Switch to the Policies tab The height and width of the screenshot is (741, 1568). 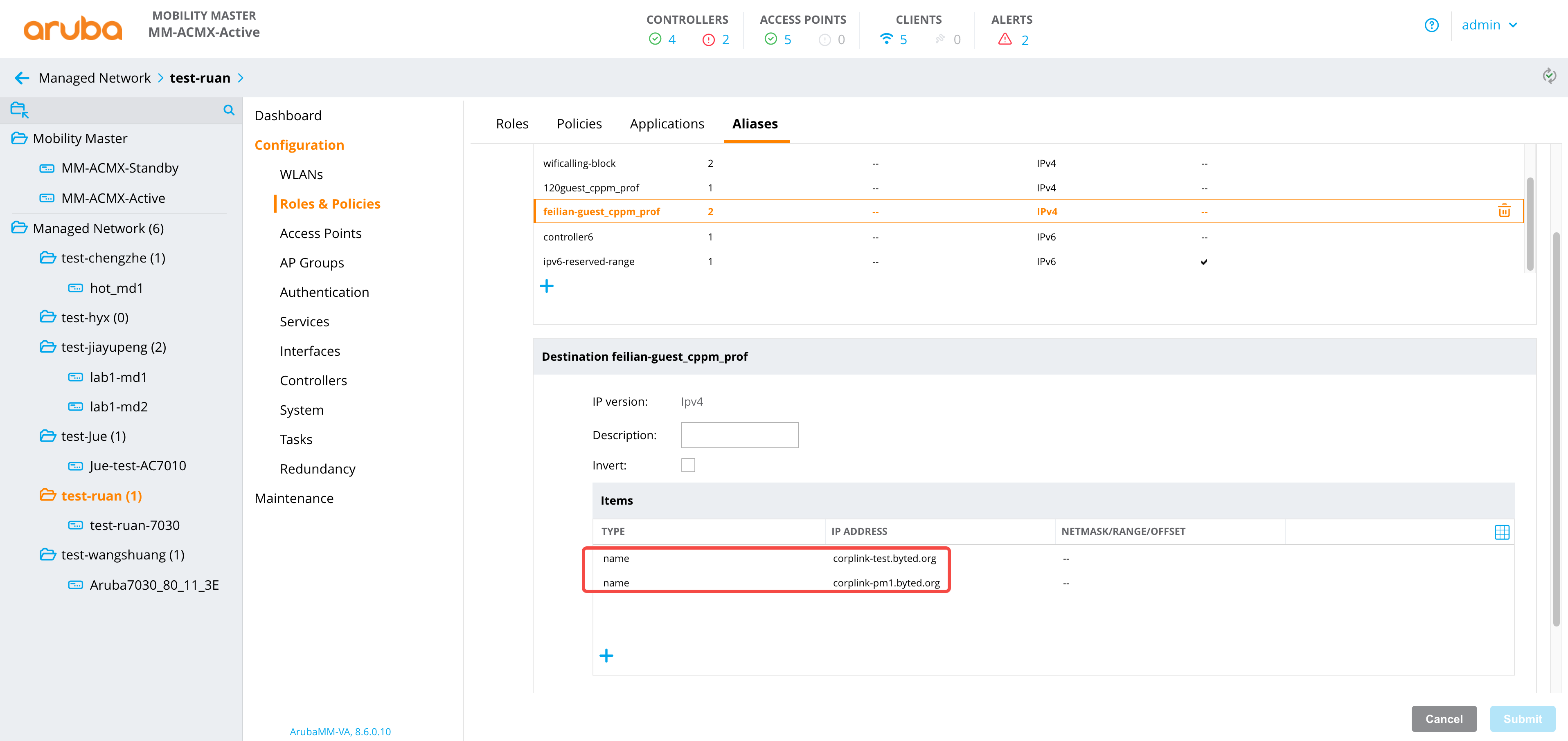click(579, 123)
